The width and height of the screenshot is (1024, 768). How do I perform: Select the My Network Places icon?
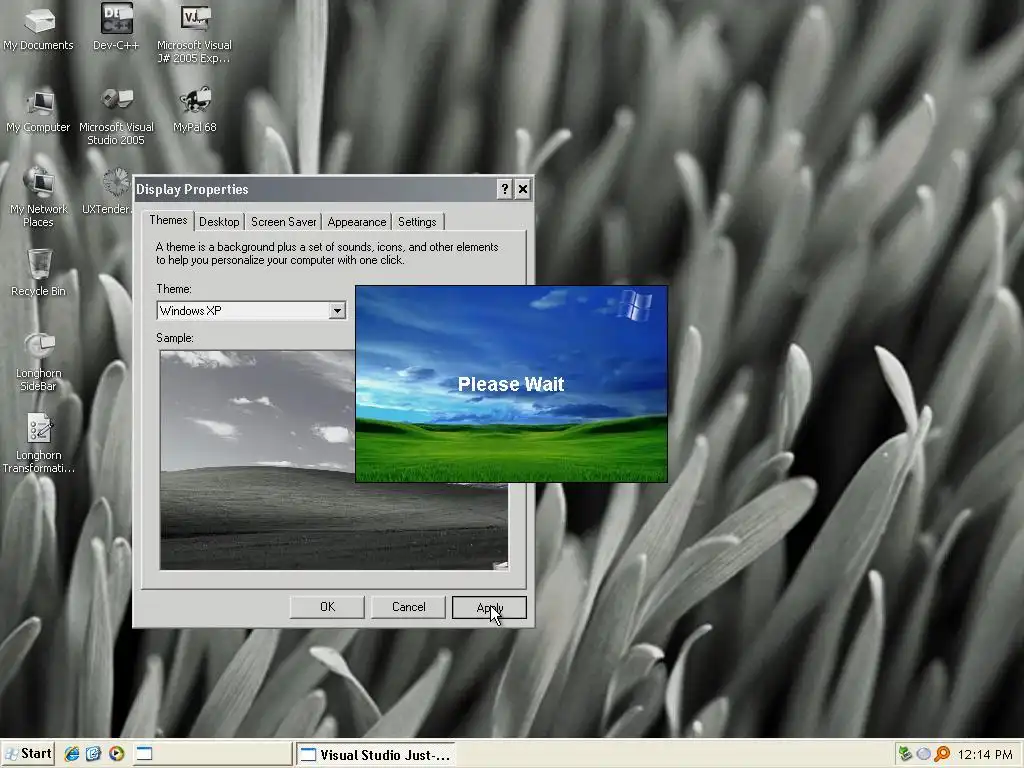tap(39, 197)
